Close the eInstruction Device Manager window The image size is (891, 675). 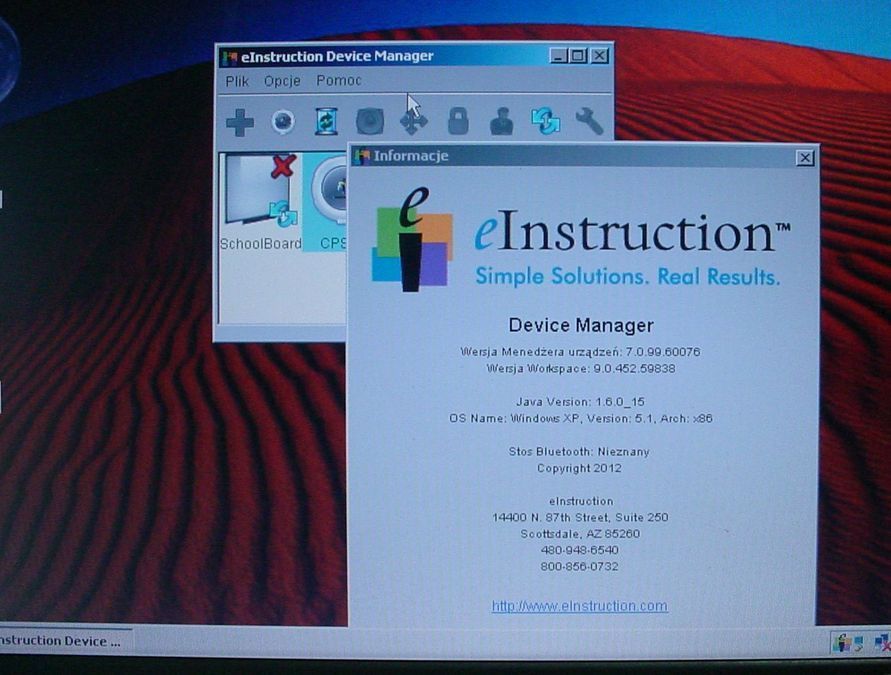(599, 56)
